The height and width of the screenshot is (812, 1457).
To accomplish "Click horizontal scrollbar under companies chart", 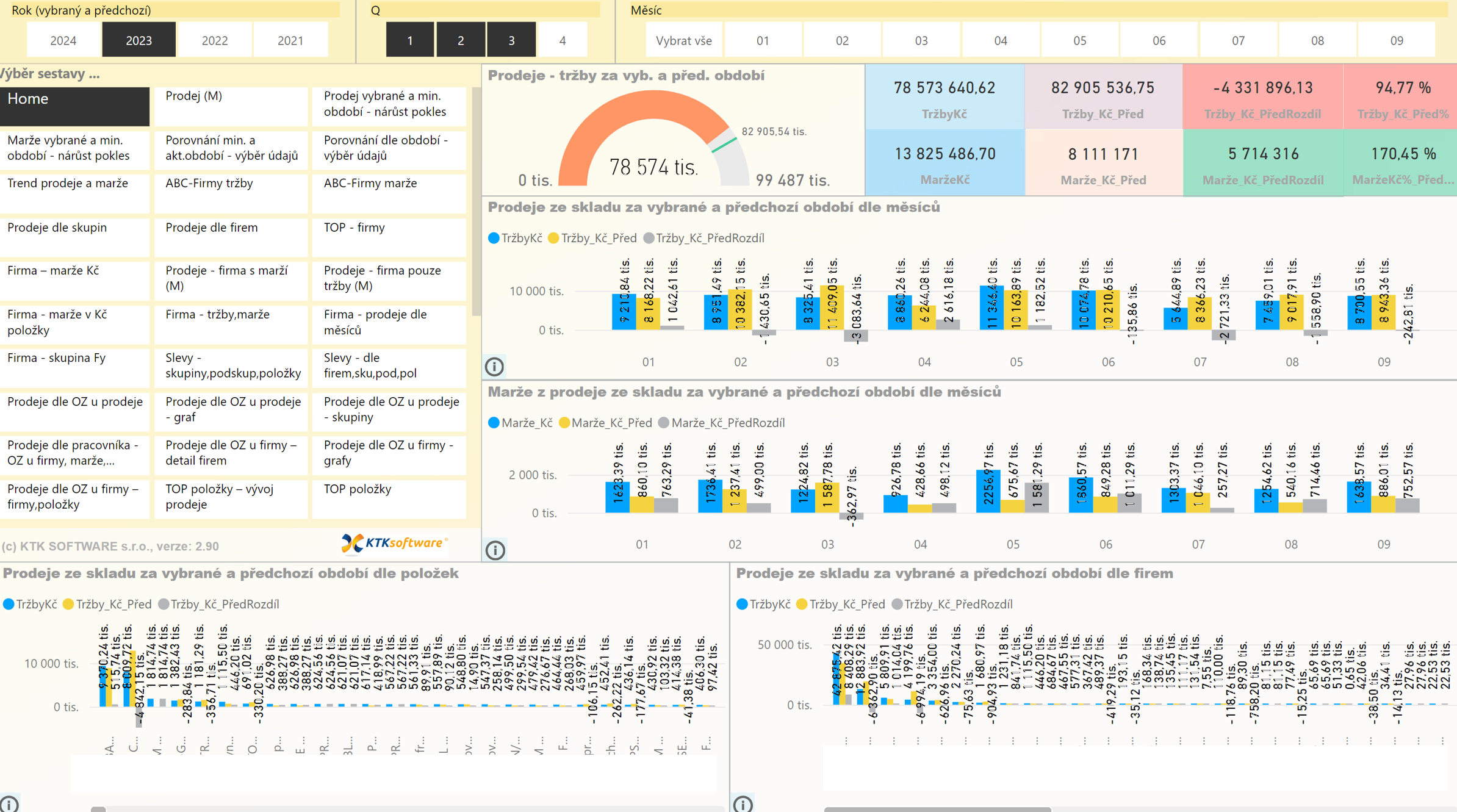I will pos(937,809).
